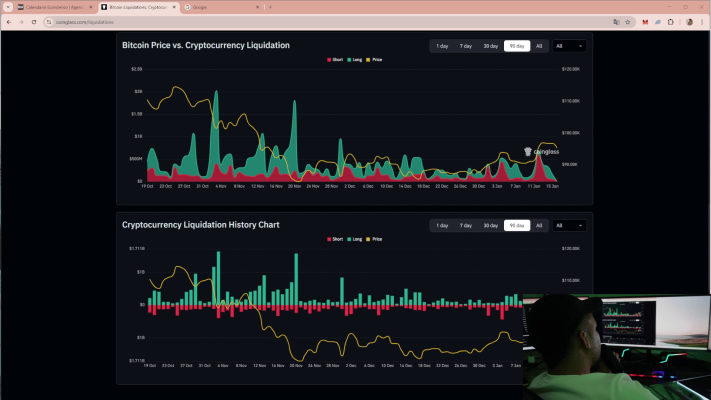
Task: Expand the All dropdown on History chart
Action: coord(570,226)
